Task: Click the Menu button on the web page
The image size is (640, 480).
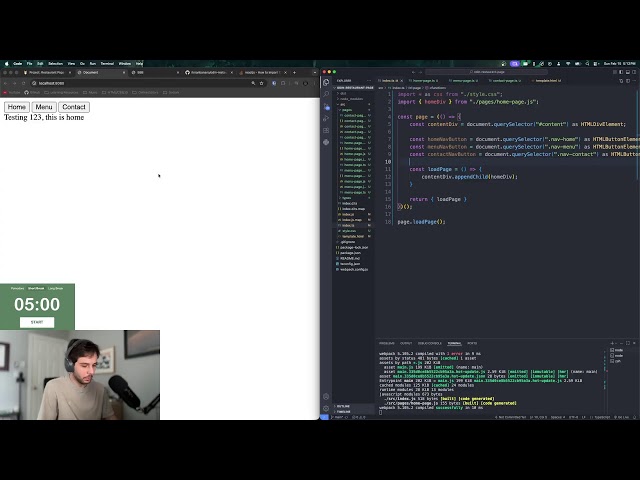Action: point(44,107)
